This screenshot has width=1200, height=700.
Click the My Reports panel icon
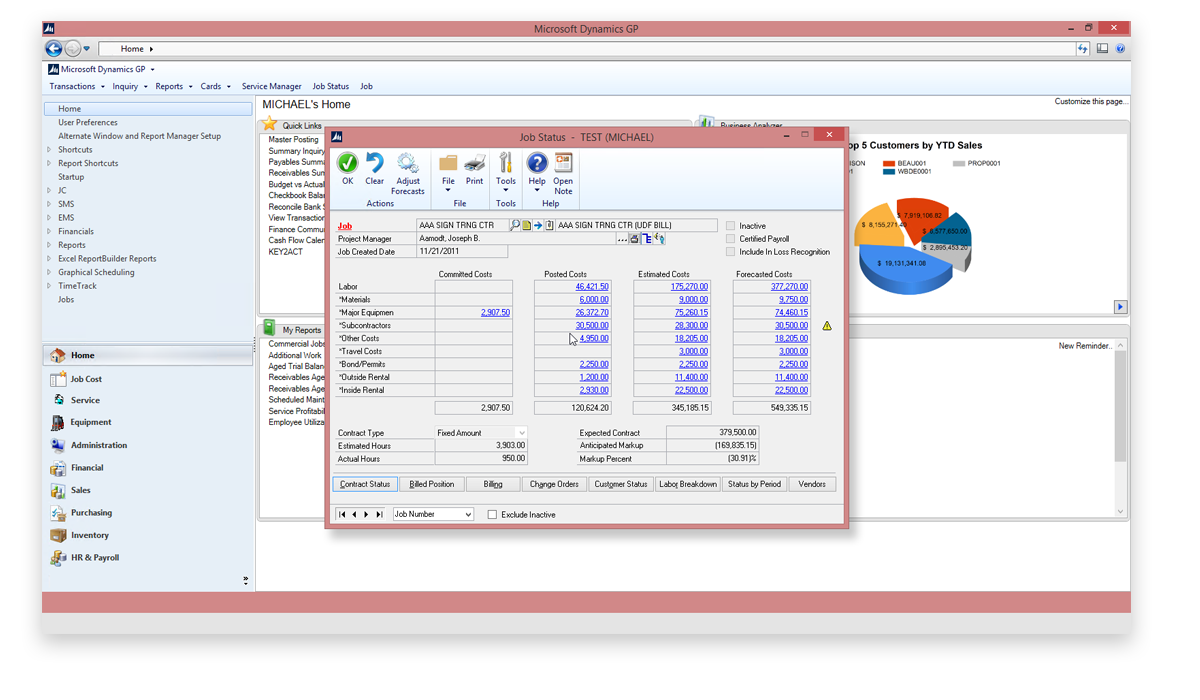tap(269, 328)
